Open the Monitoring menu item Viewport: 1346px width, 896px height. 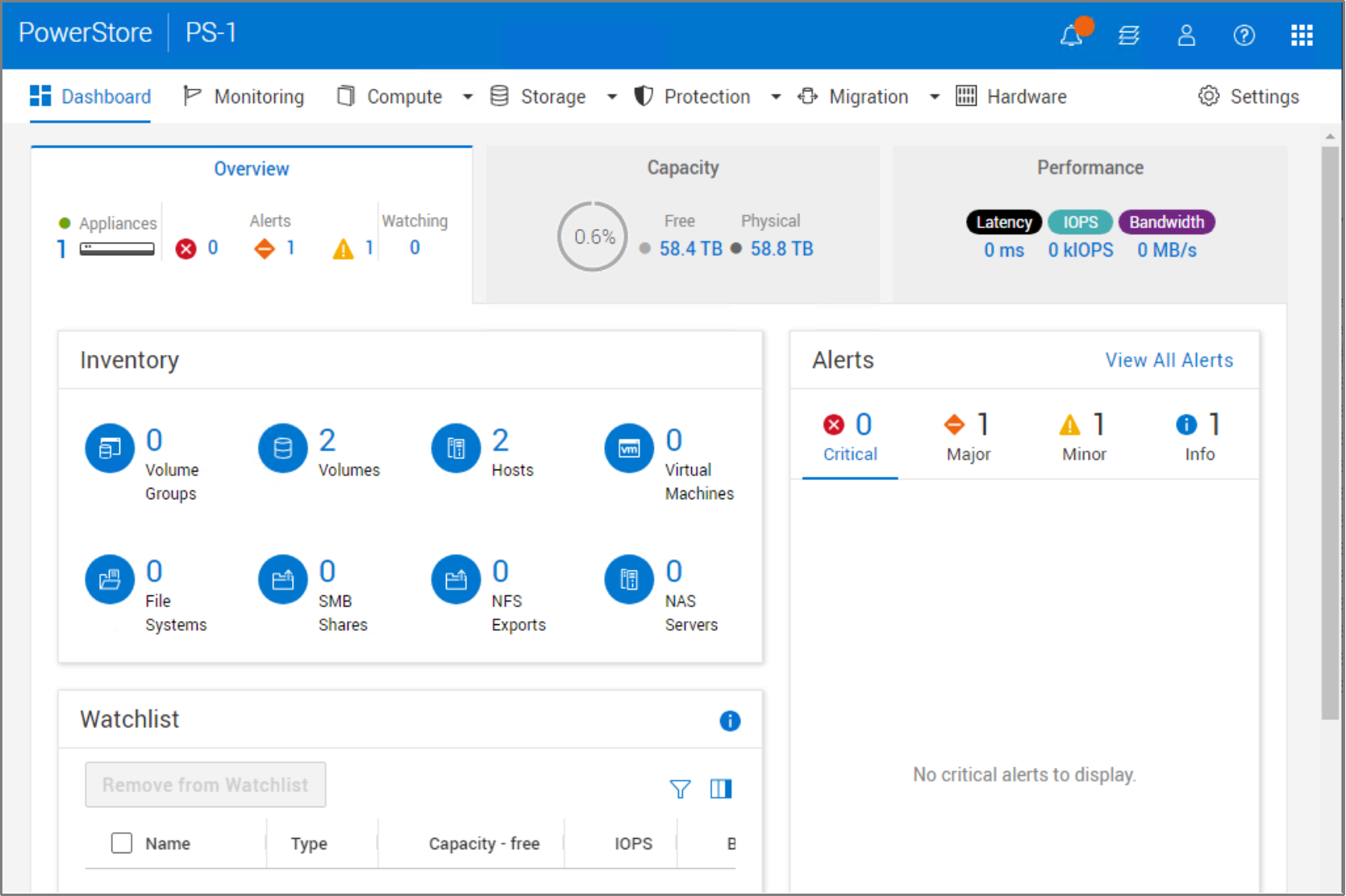pyautogui.click(x=244, y=96)
